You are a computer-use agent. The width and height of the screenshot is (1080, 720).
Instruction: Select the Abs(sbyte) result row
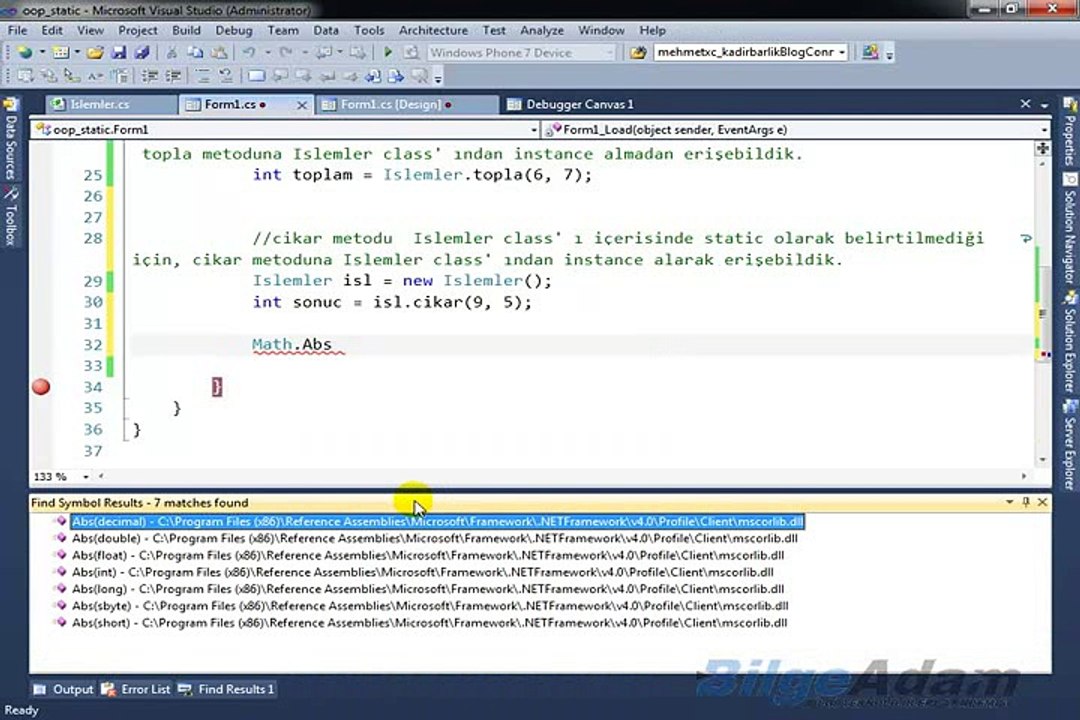pos(430,606)
